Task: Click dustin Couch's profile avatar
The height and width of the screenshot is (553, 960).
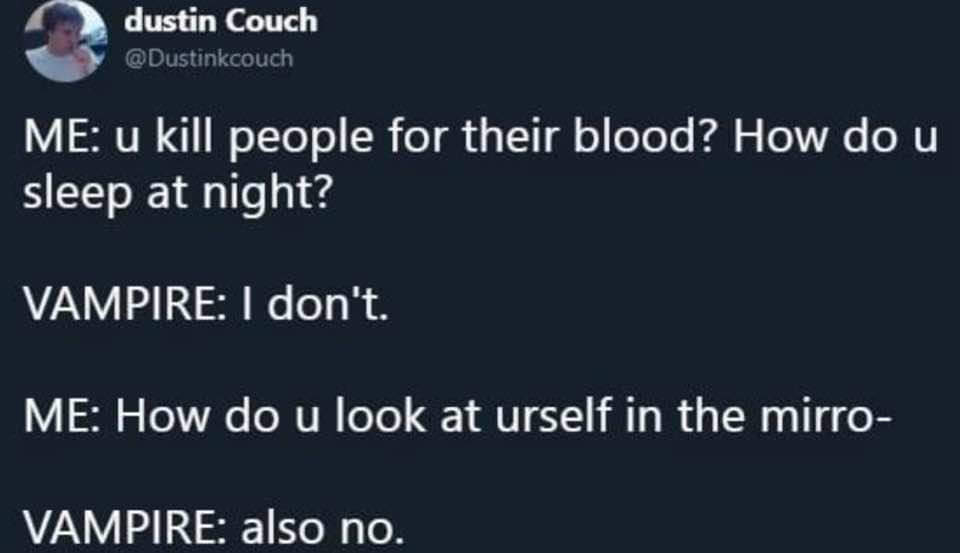Action: (x=66, y=40)
